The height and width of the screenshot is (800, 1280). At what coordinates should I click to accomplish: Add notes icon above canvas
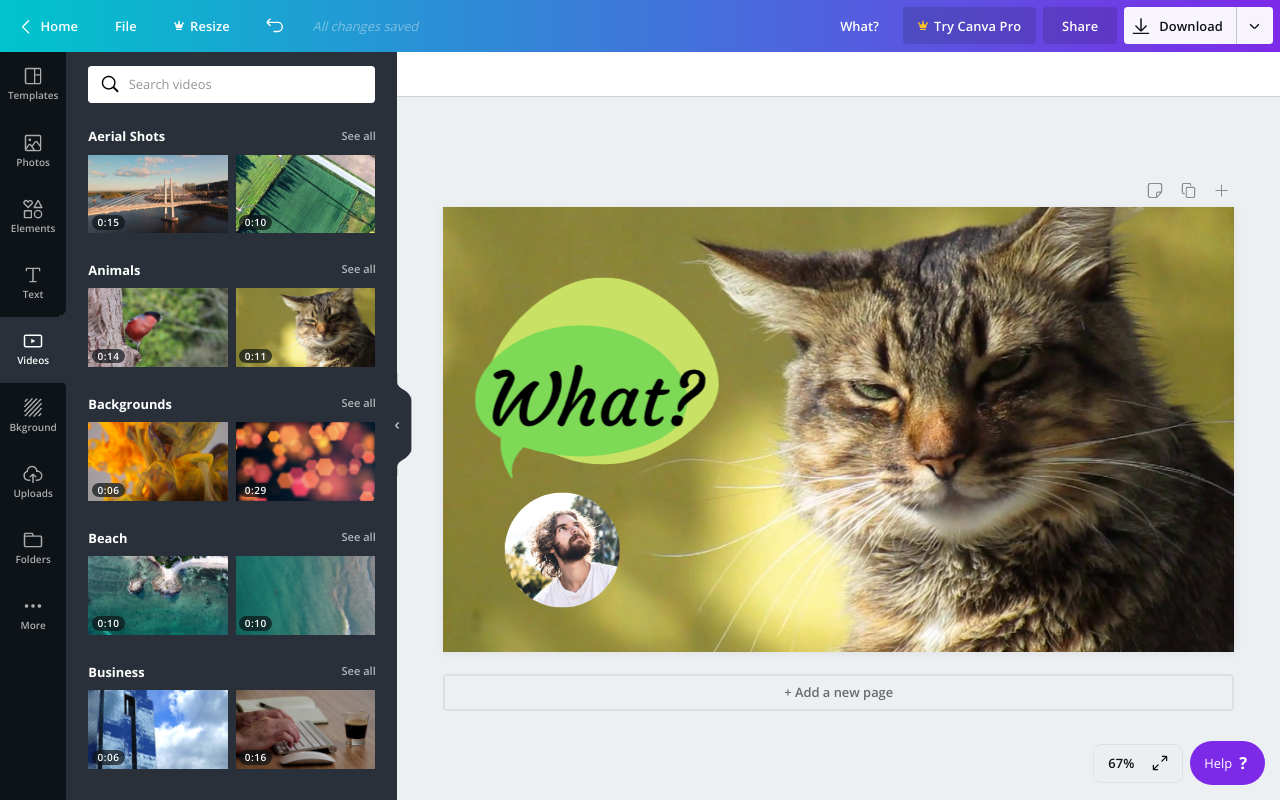pos(1155,190)
